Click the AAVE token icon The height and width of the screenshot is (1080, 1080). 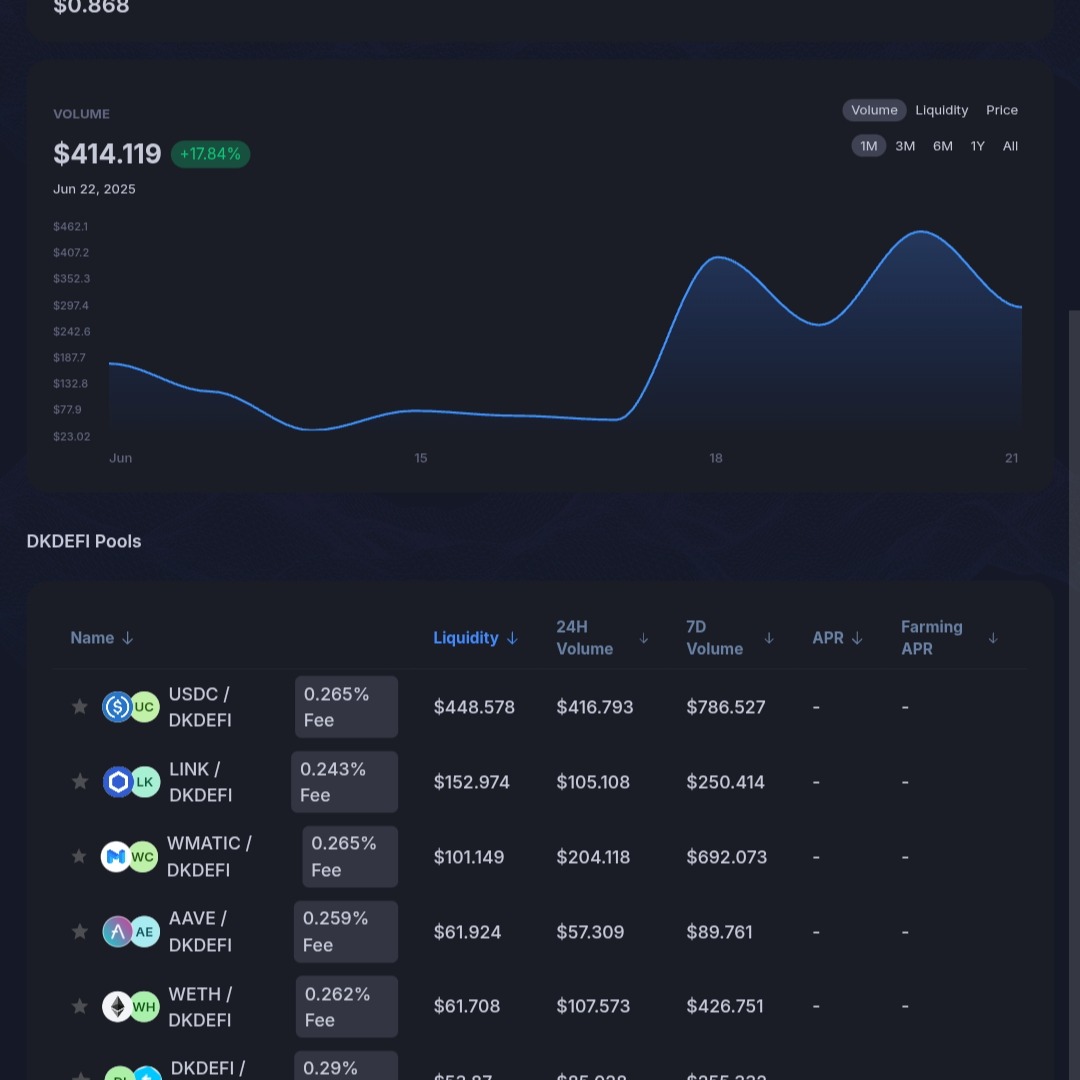[x=117, y=931]
